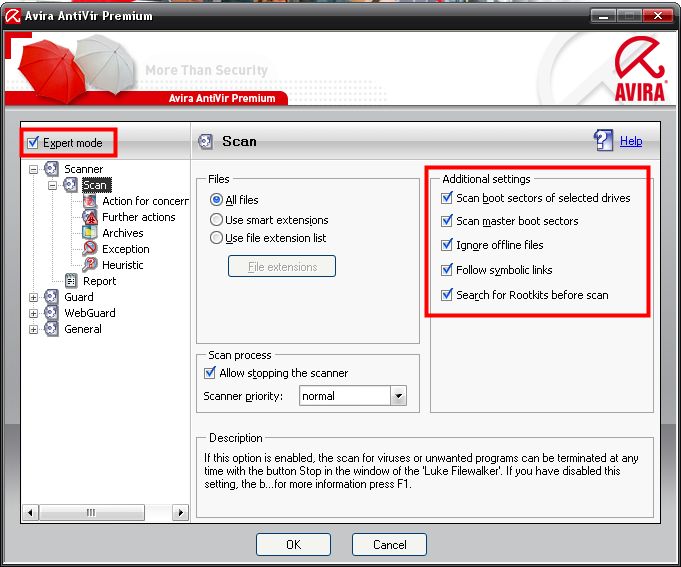Click the Report icon under Scanner
The image size is (681, 567).
pos(71,281)
